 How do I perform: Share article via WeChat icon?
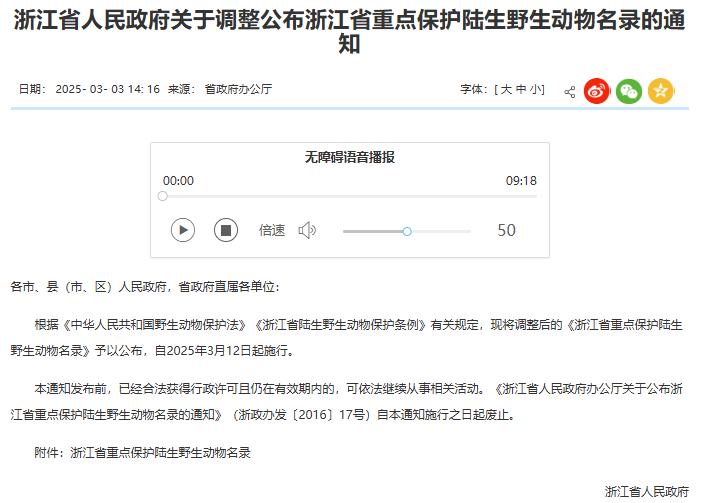coord(629,91)
